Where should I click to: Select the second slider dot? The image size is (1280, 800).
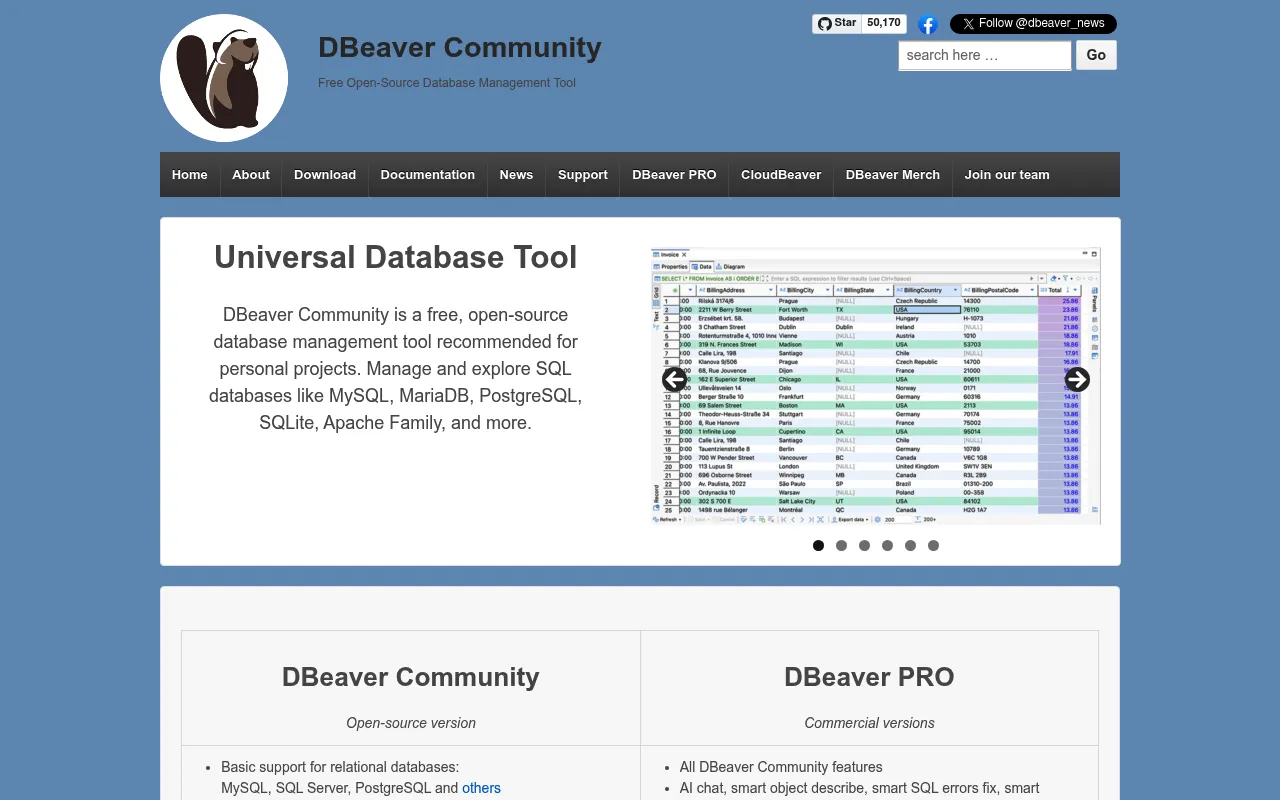click(x=841, y=546)
